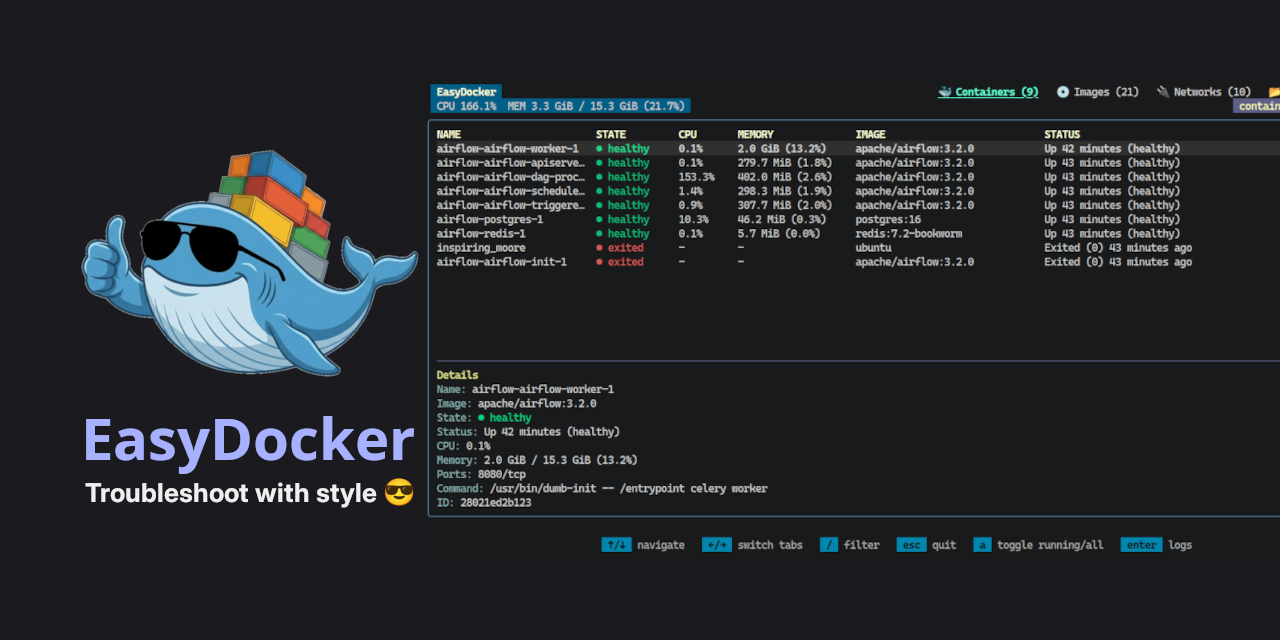Select the airflow-airflow-init-1 container name
Image resolution: width=1280 pixels, height=640 pixels.
501,262
